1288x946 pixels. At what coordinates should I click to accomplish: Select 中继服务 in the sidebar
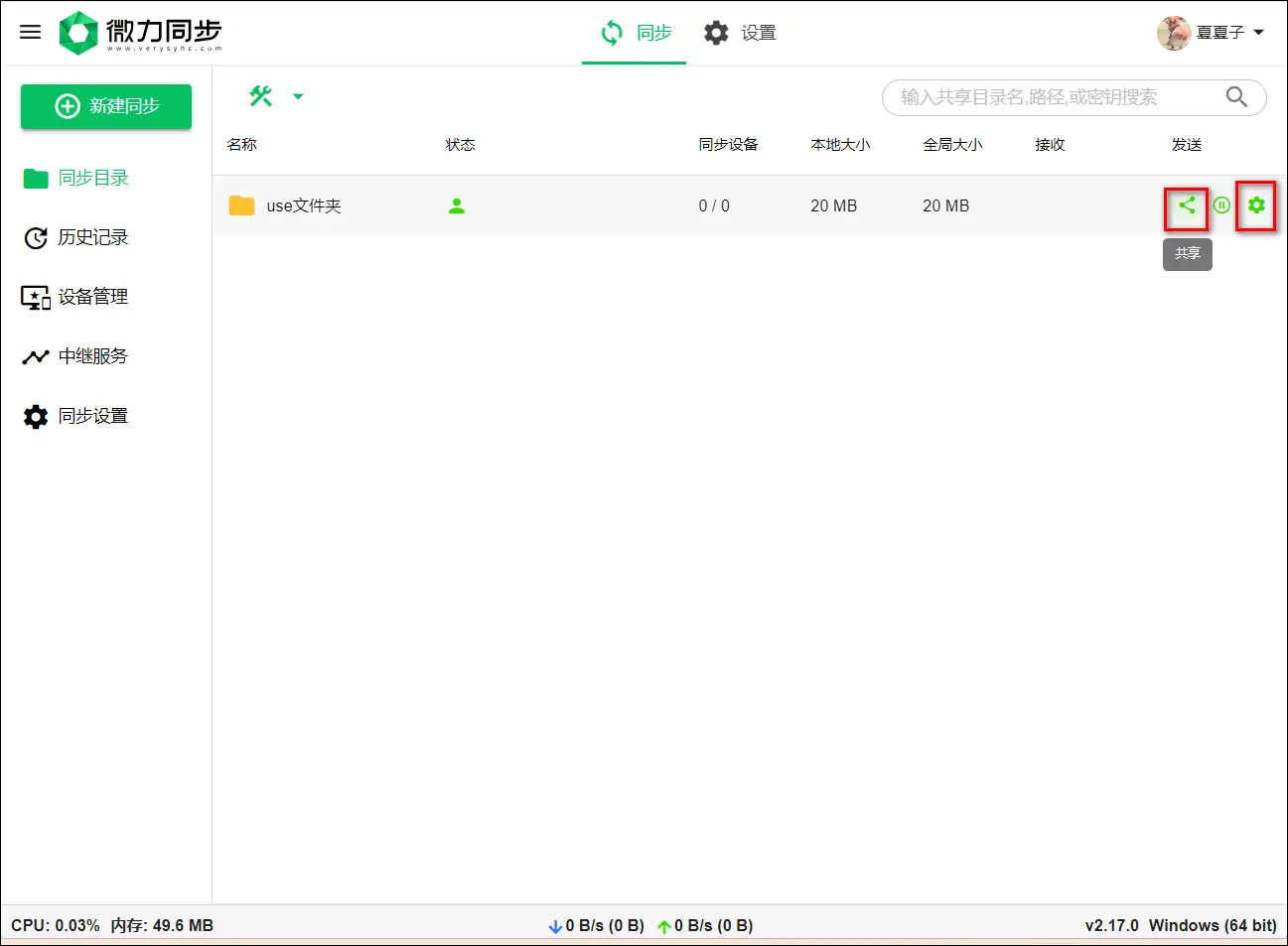pos(76,356)
